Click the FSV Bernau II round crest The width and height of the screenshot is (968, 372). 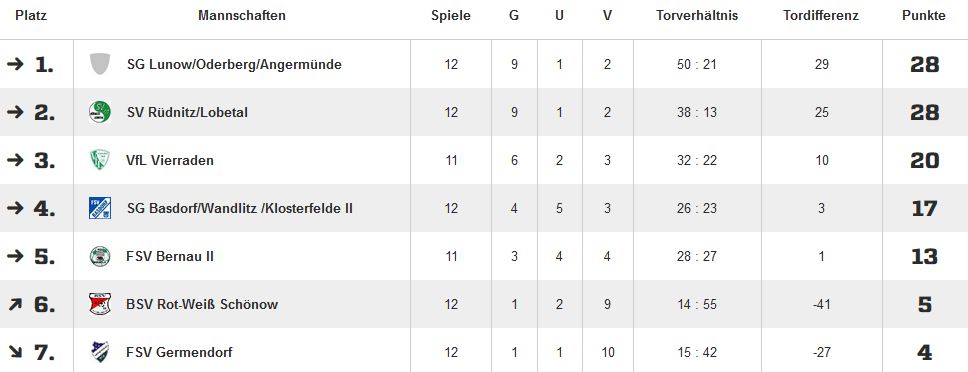coord(100,256)
